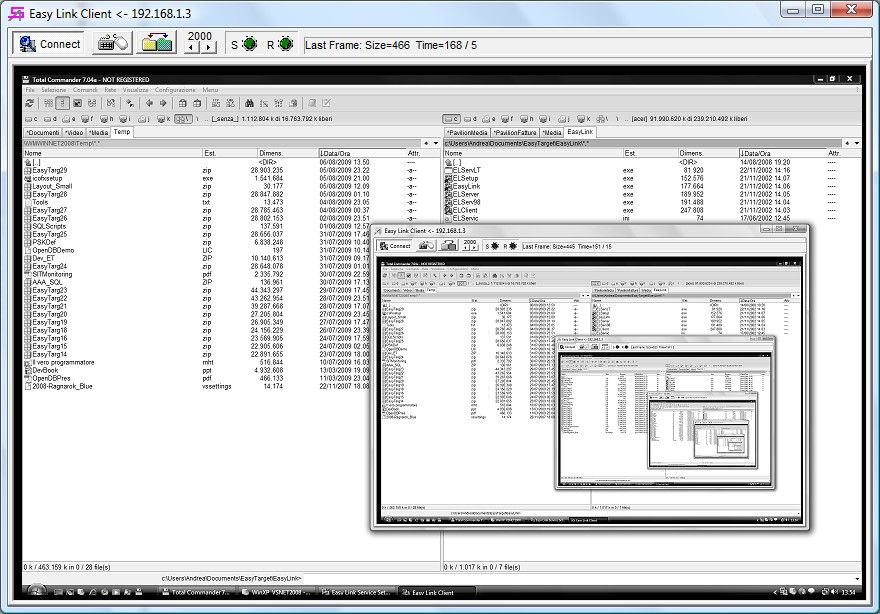880x614 pixels.
Task: Switch to the *Video tab
Action: pyautogui.click(x=74, y=132)
